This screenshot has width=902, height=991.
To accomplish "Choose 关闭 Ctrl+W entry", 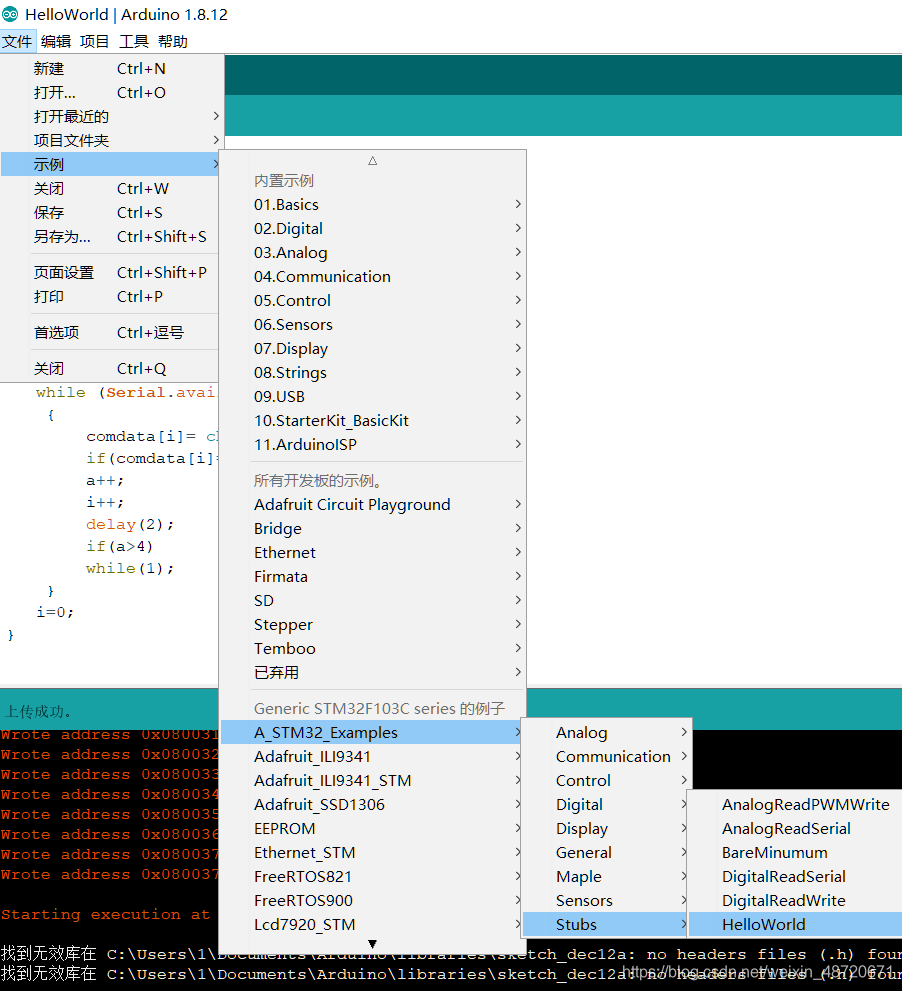I will tap(110, 188).
